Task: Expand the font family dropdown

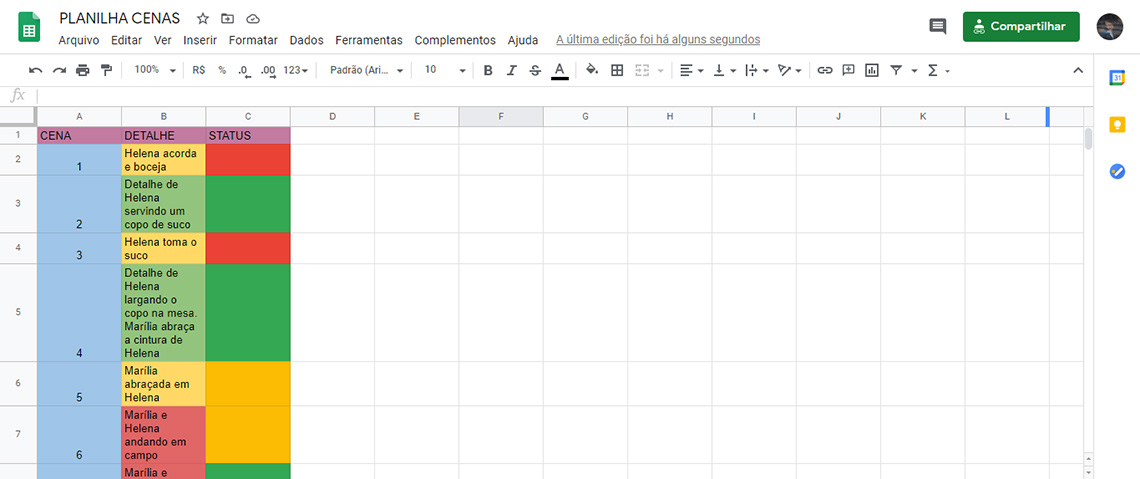Action: point(366,70)
